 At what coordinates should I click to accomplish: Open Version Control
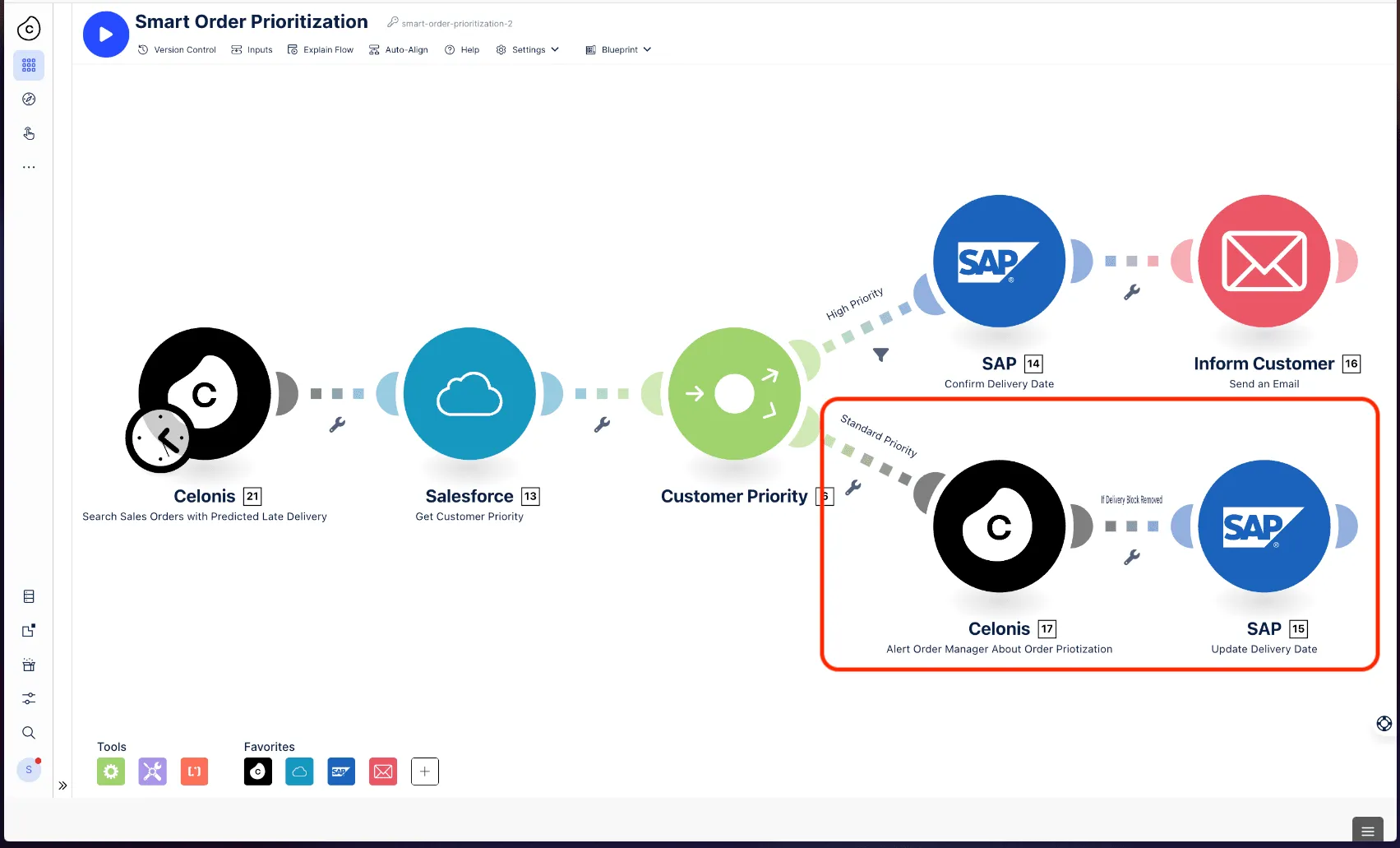coord(177,50)
